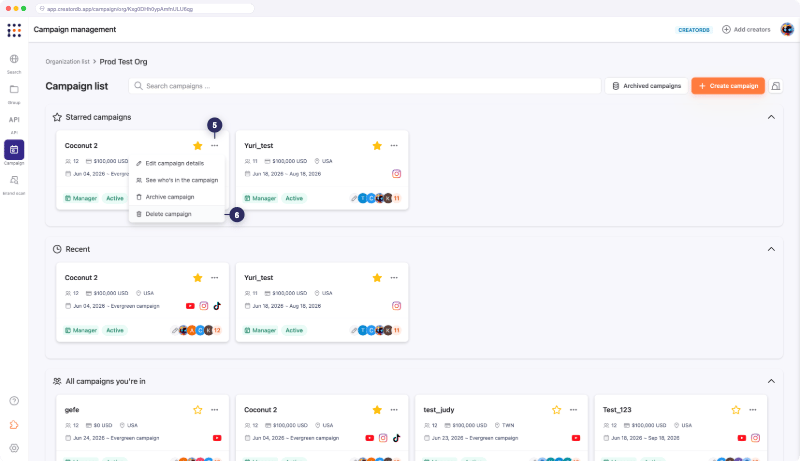Open the user avatar profile menu
The image size is (800, 461).
click(x=787, y=30)
